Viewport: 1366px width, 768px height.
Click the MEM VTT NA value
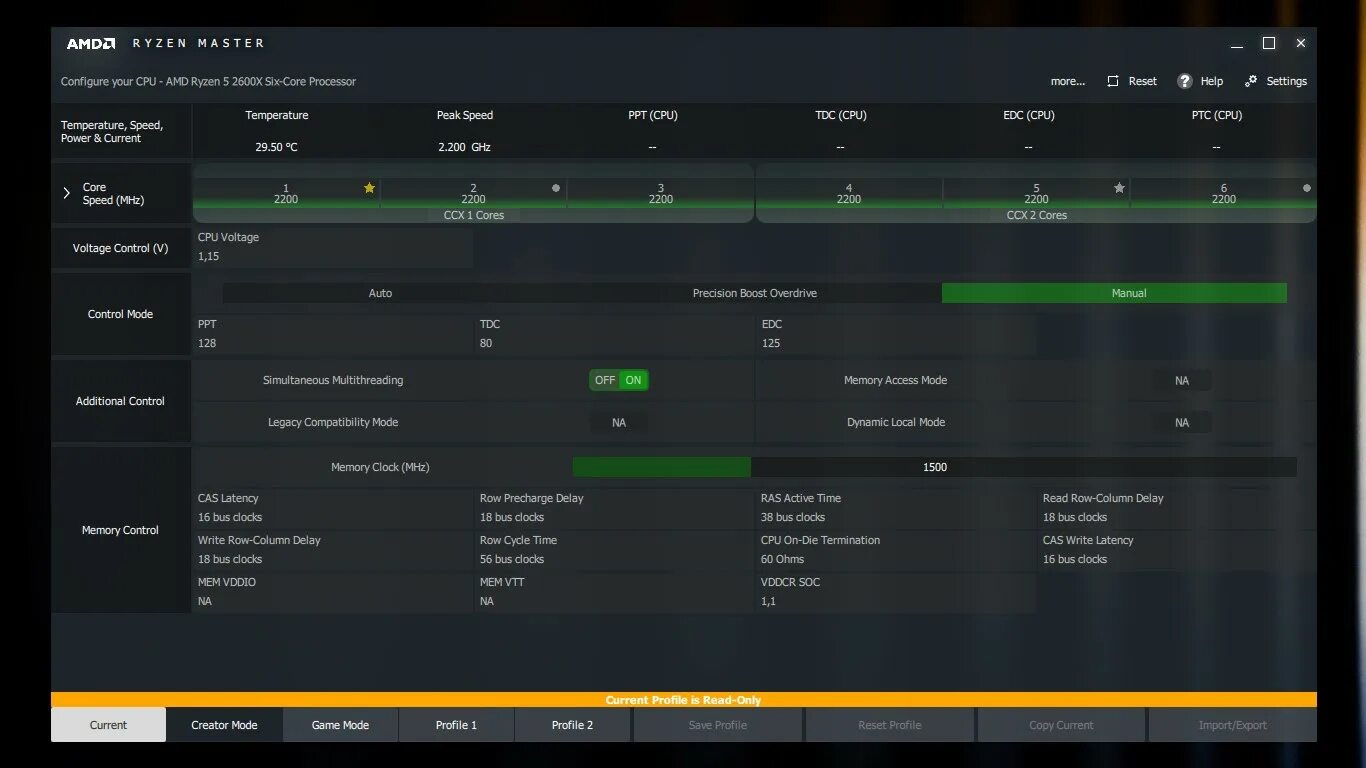[x=487, y=601]
